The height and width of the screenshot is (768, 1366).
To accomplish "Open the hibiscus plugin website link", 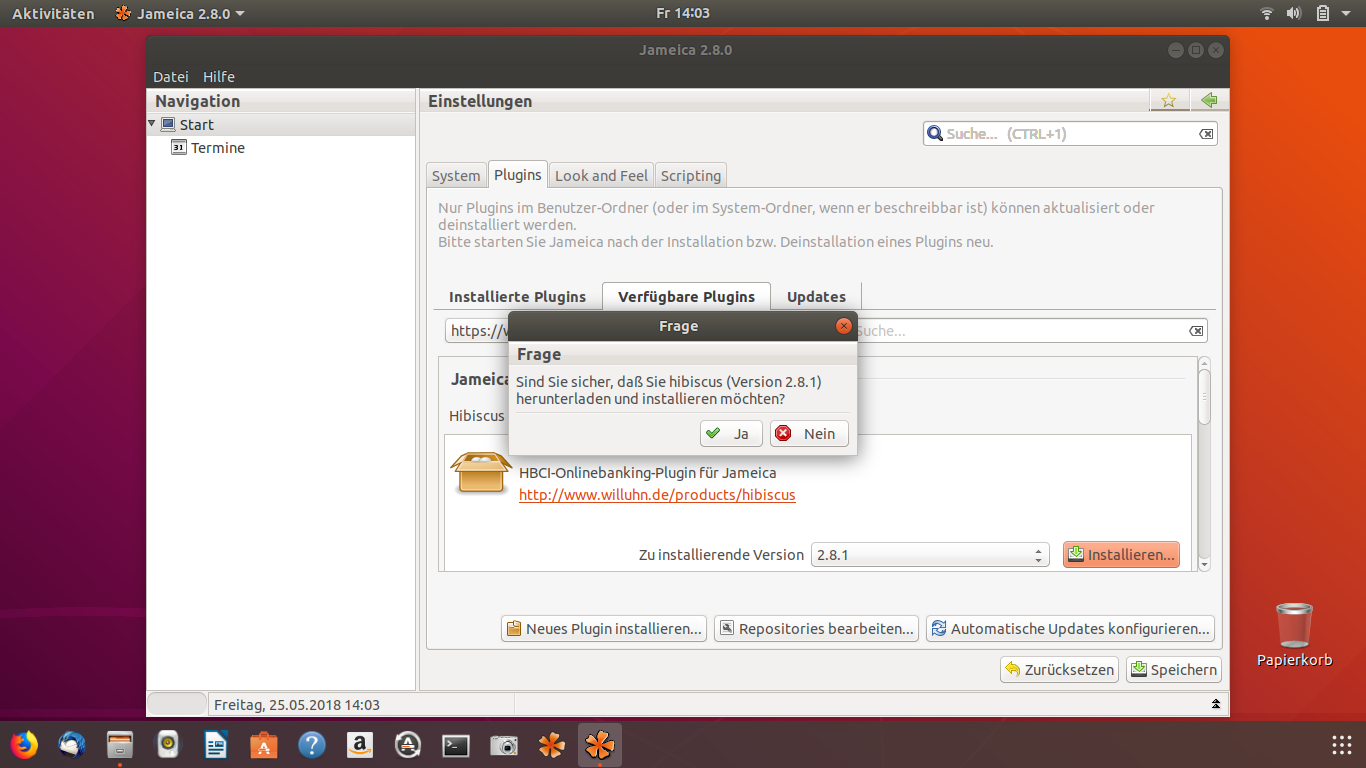I will (x=657, y=495).
